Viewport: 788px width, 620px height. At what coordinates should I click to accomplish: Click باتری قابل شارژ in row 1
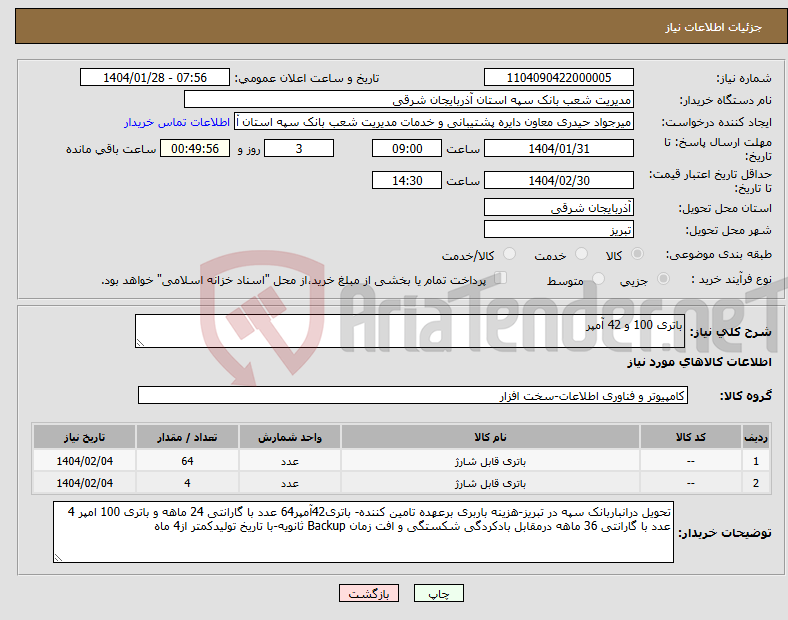pos(490,461)
